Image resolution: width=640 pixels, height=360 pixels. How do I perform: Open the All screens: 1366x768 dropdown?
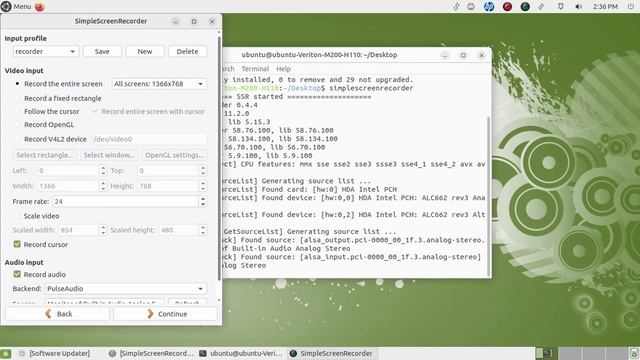(159, 84)
